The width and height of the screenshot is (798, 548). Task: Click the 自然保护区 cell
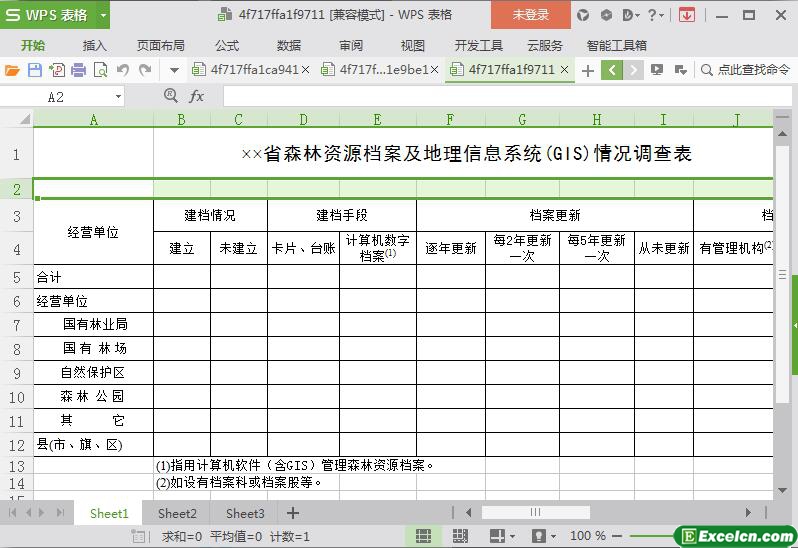point(94,372)
